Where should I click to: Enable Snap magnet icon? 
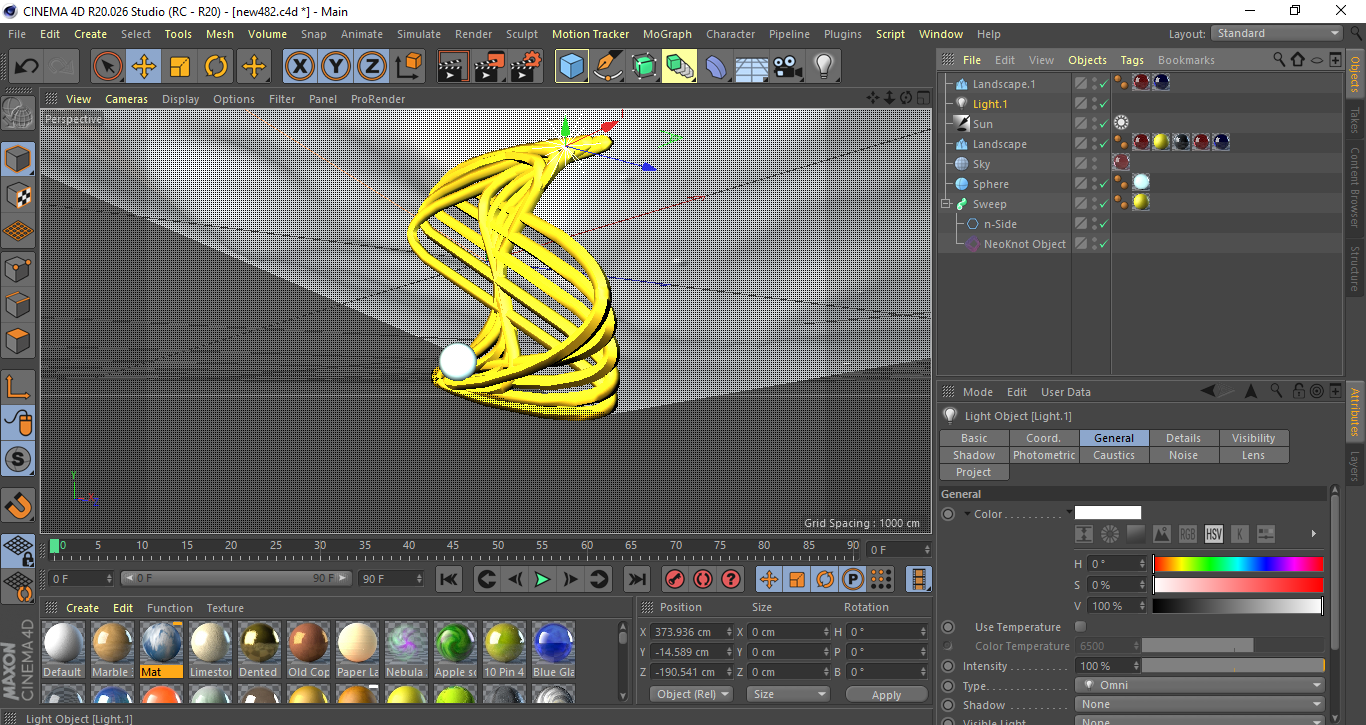coord(19,506)
